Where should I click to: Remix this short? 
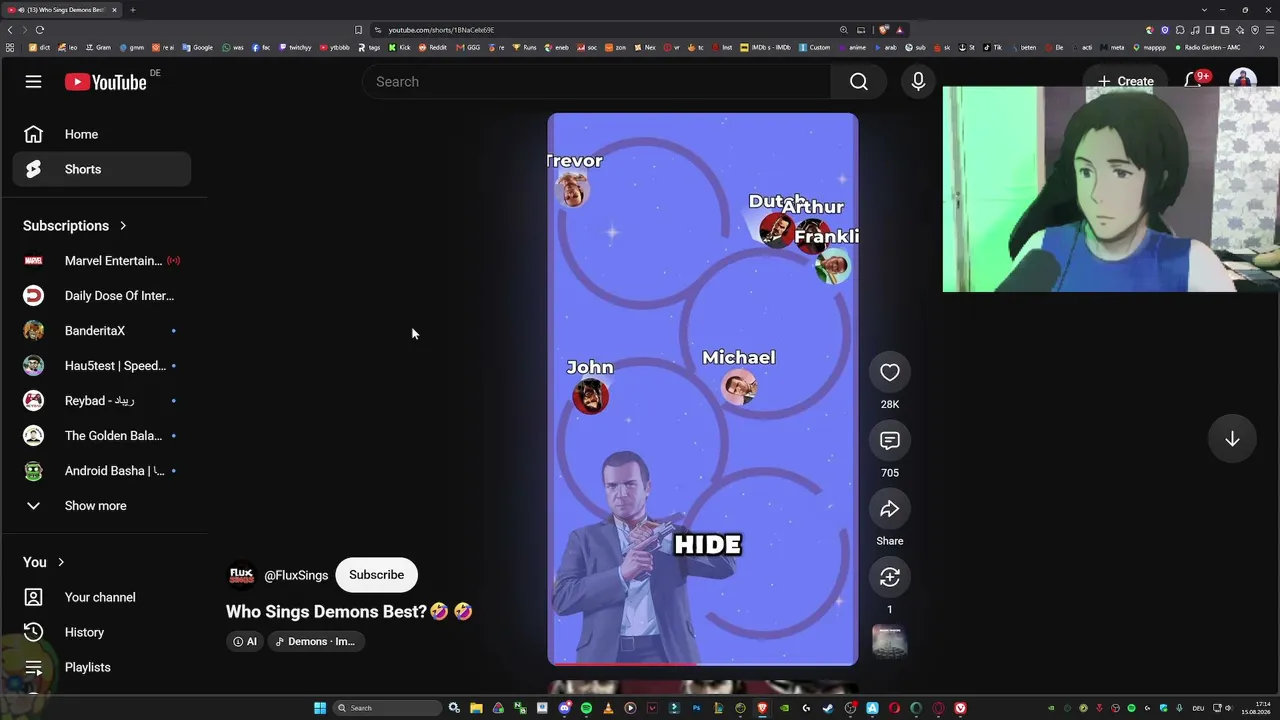pyautogui.click(x=890, y=578)
